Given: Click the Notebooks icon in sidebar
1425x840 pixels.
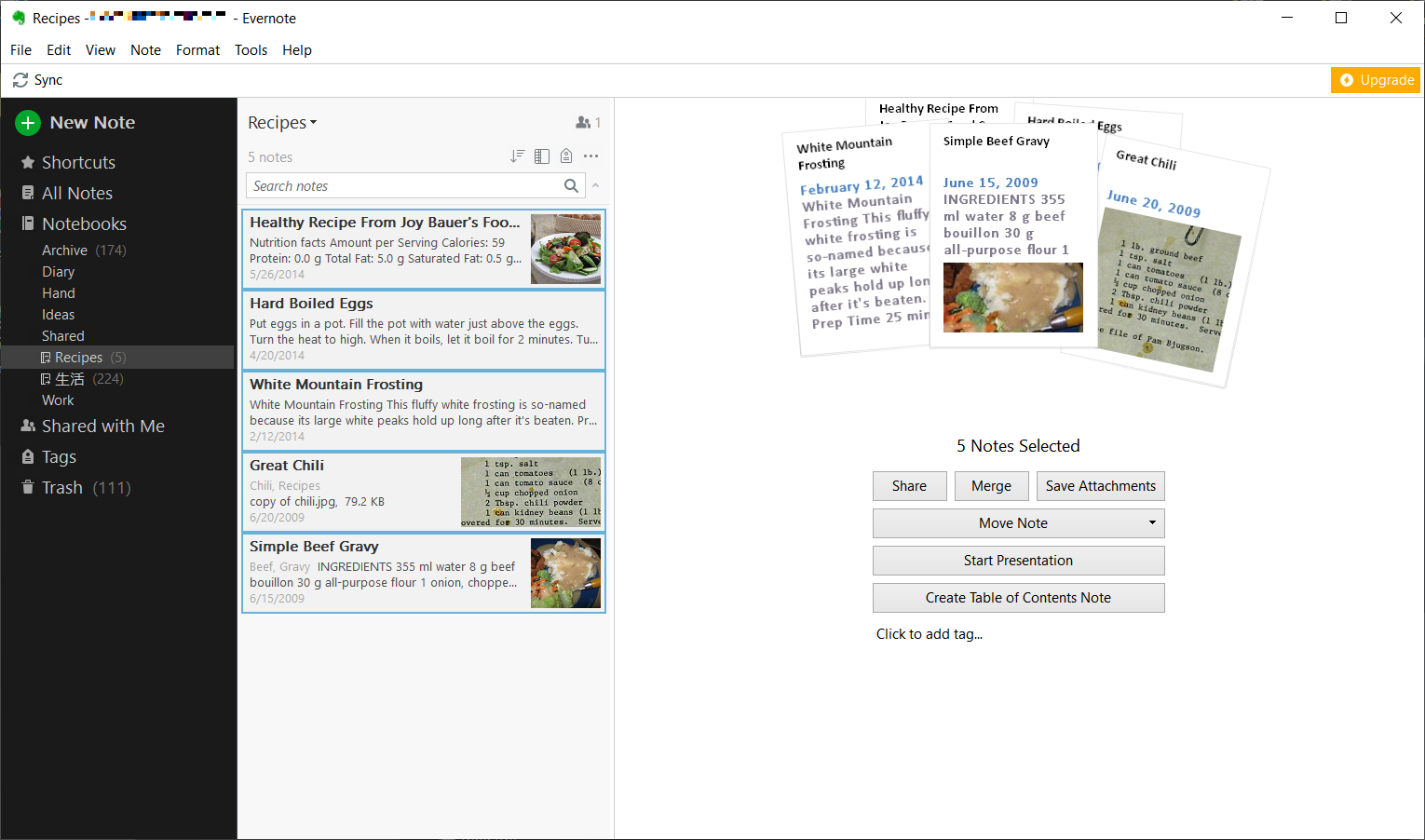Looking at the screenshot, I should coord(28,224).
